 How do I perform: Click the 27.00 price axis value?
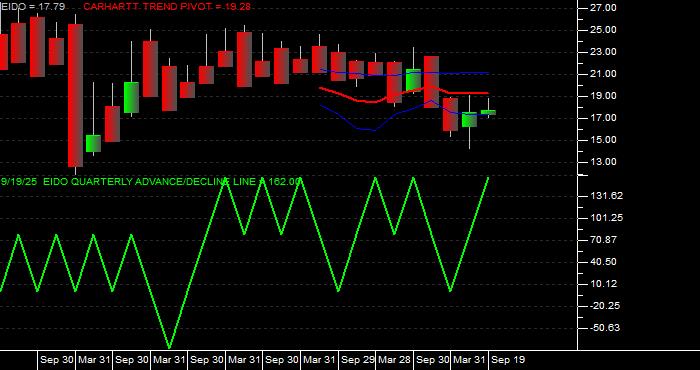[x=604, y=8]
